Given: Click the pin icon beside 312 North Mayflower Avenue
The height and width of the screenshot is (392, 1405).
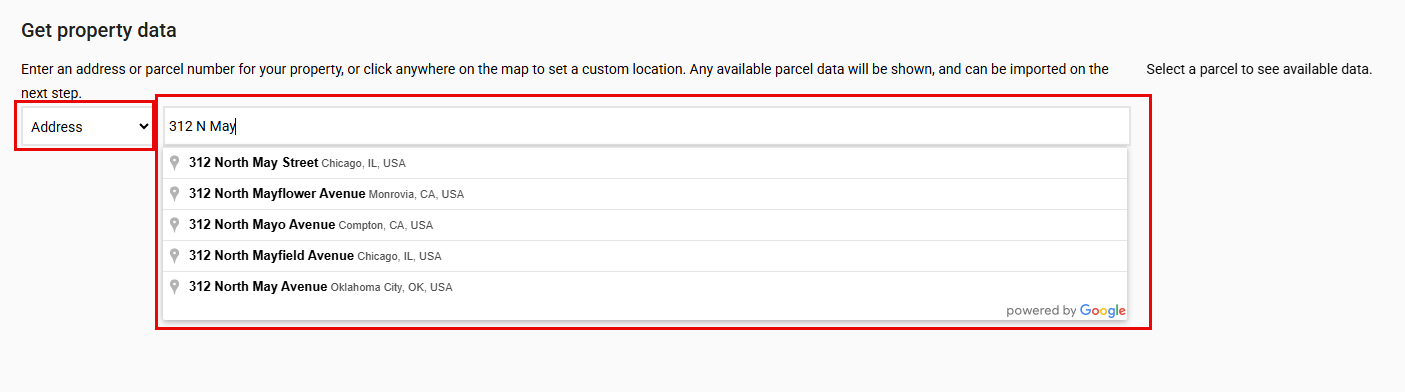Looking at the screenshot, I should coord(175,194).
